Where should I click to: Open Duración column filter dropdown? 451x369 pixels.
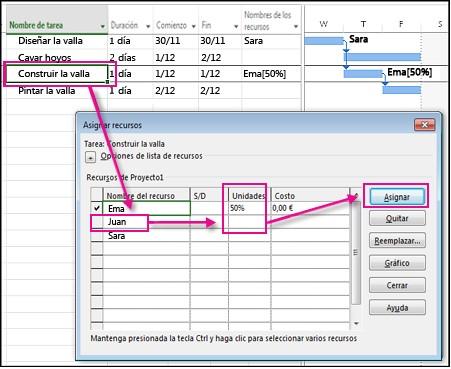pos(148,26)
